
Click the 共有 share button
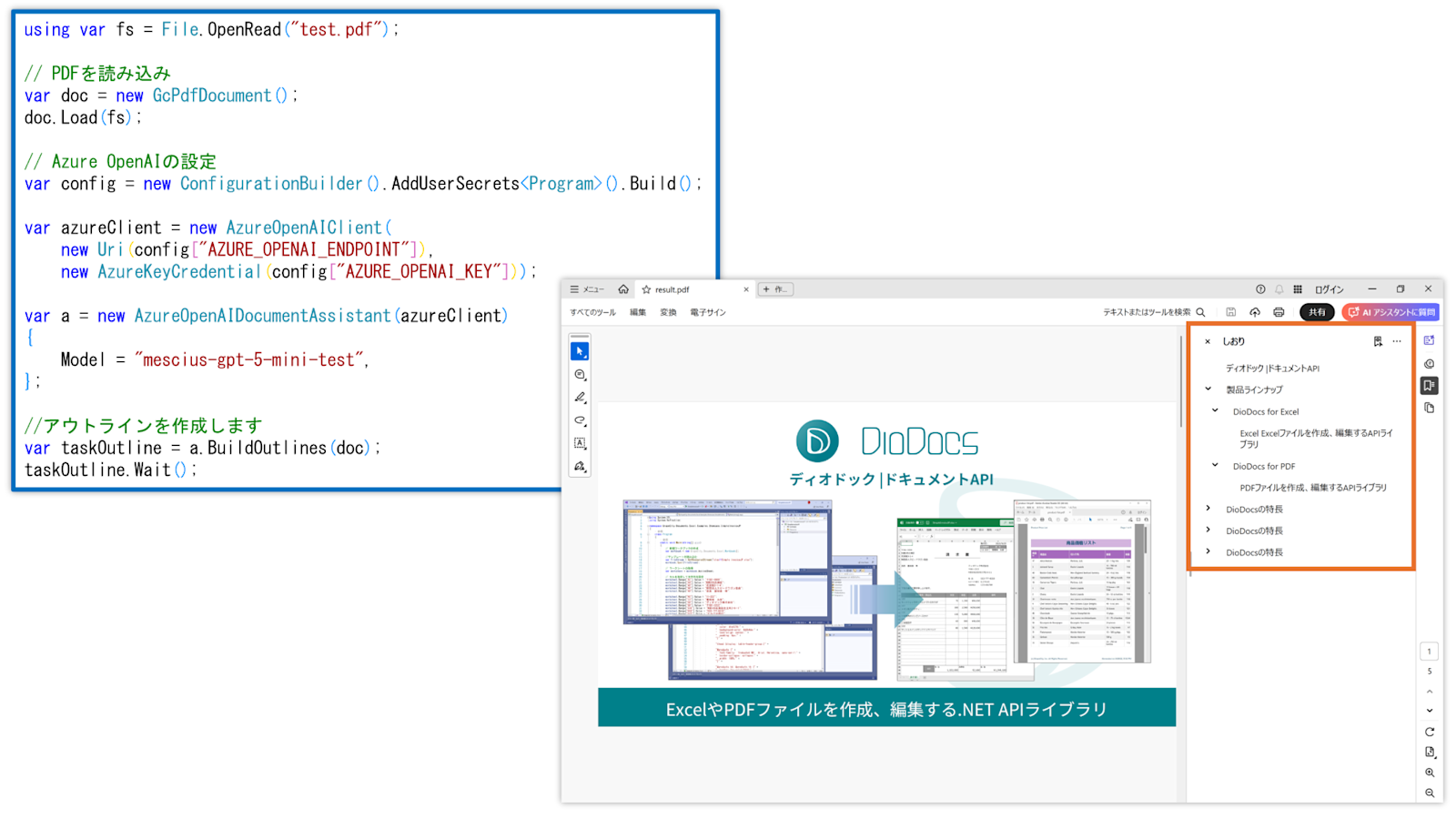1317,312
